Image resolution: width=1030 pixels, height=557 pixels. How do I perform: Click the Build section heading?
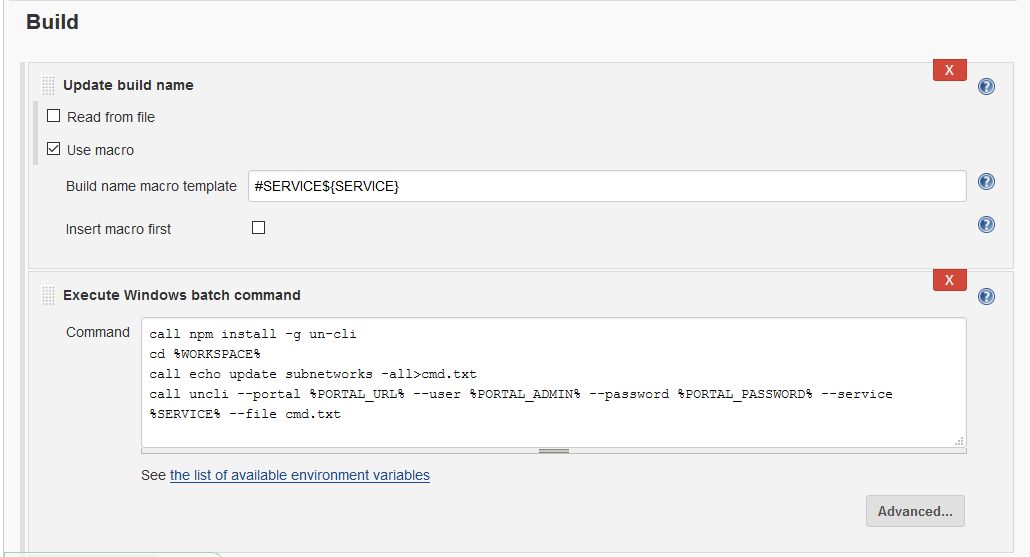coord(52,22)
